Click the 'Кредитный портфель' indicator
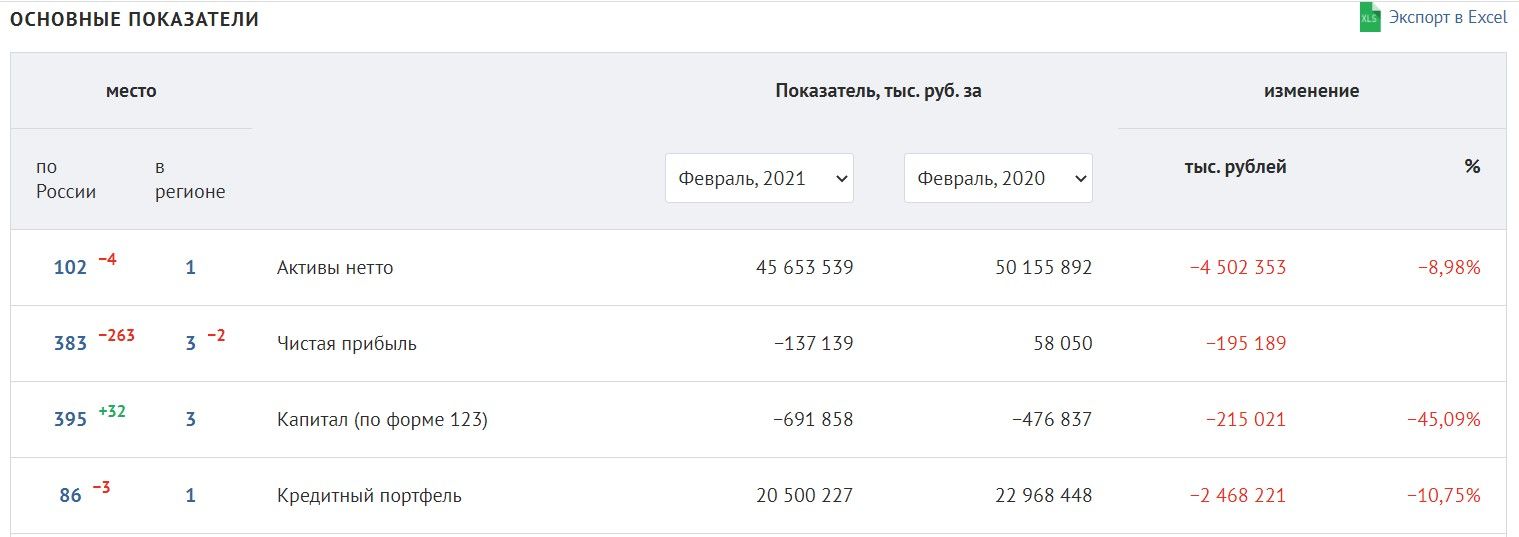 click(x=369, y=496)
